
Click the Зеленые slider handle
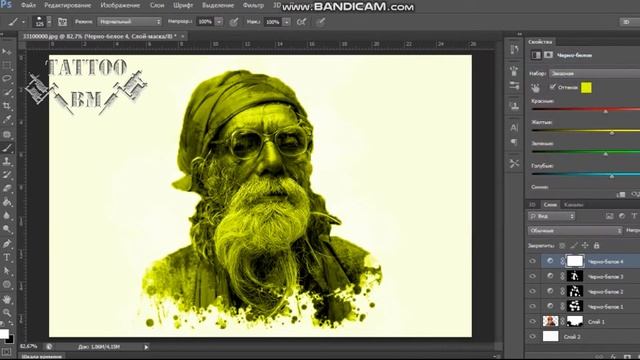[x=606, y=154]
